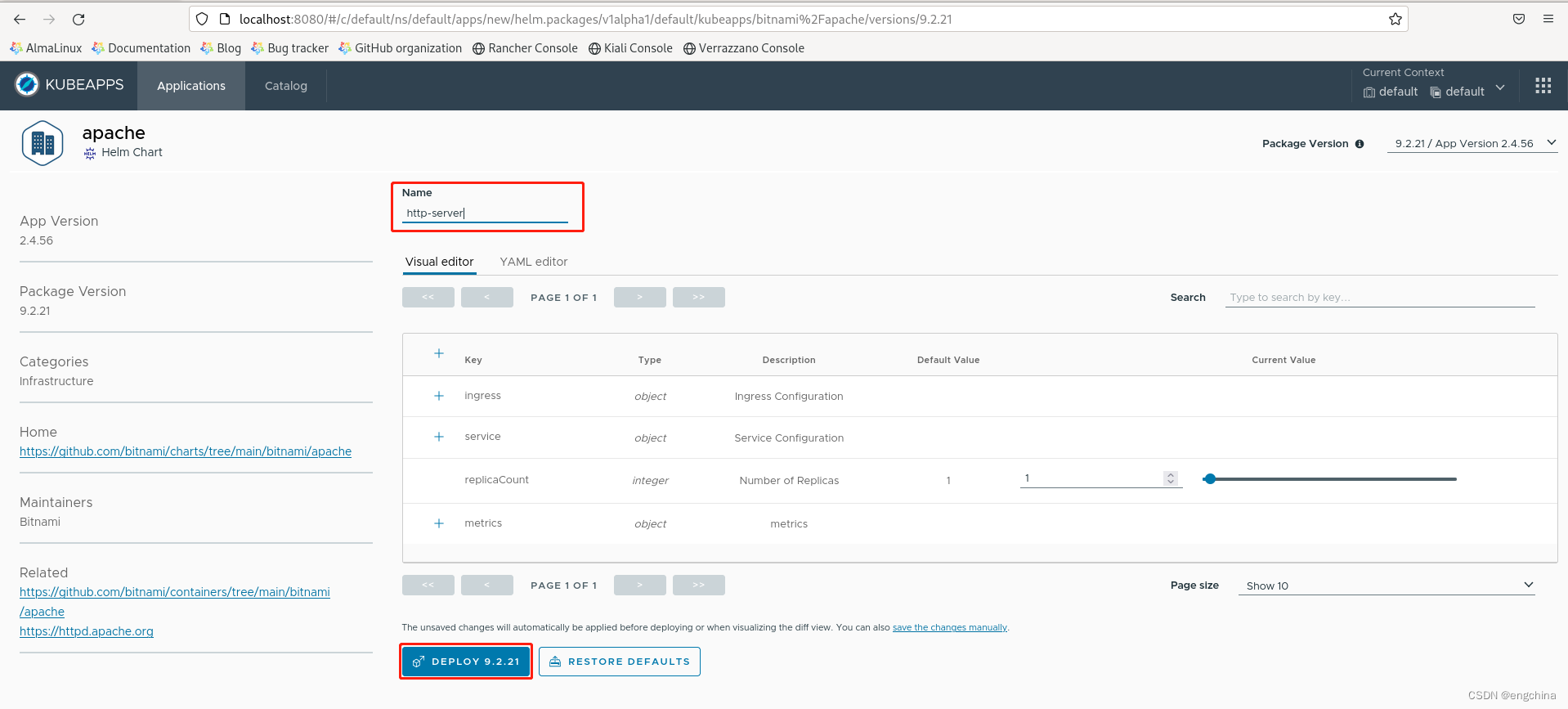Click bottom first-page << button
Image resolution: width=1568 pixels, height=709 pixels.
(x=428, y=586)
